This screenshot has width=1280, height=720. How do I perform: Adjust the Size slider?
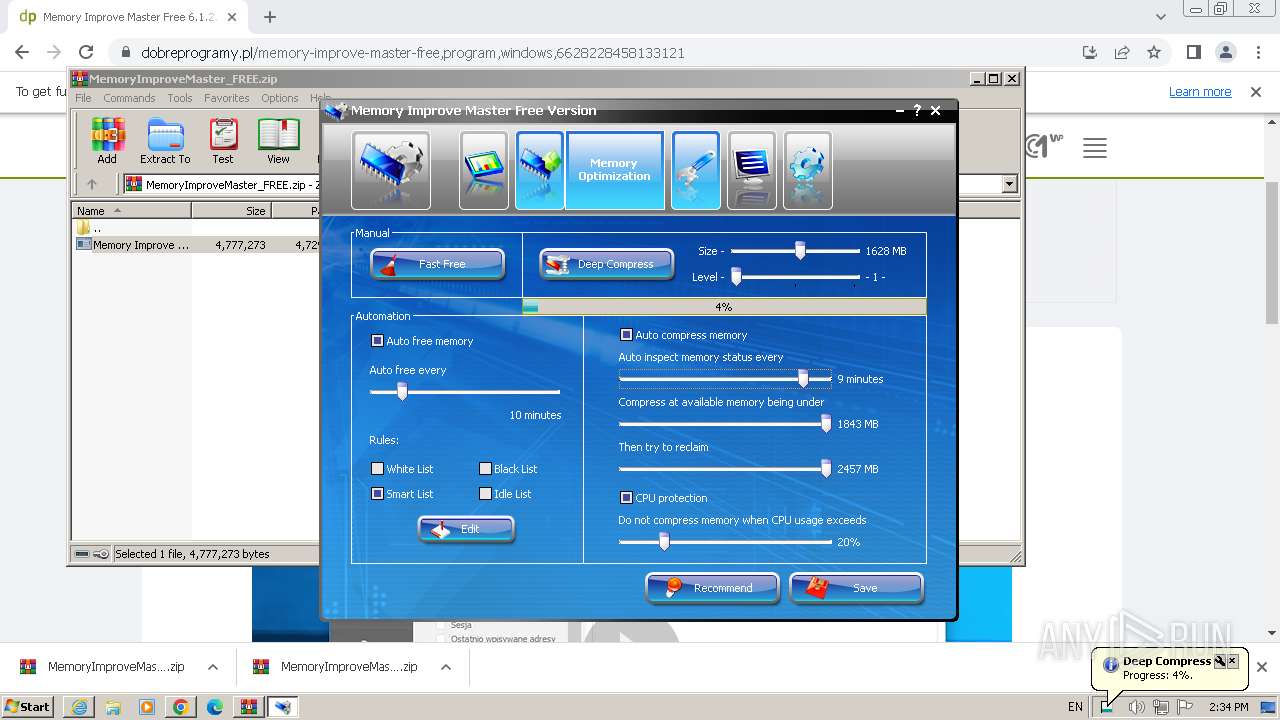click(800, 251)
